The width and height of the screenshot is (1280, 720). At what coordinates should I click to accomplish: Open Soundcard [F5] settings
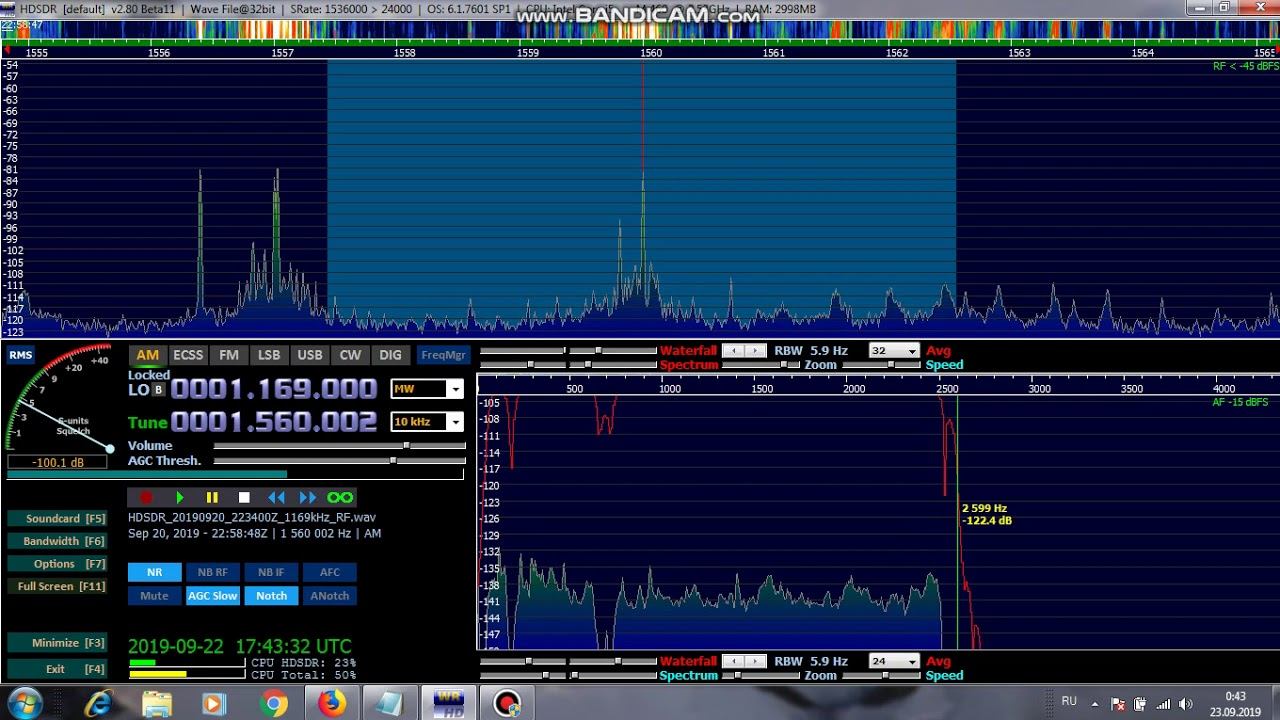tap(57, 519)
